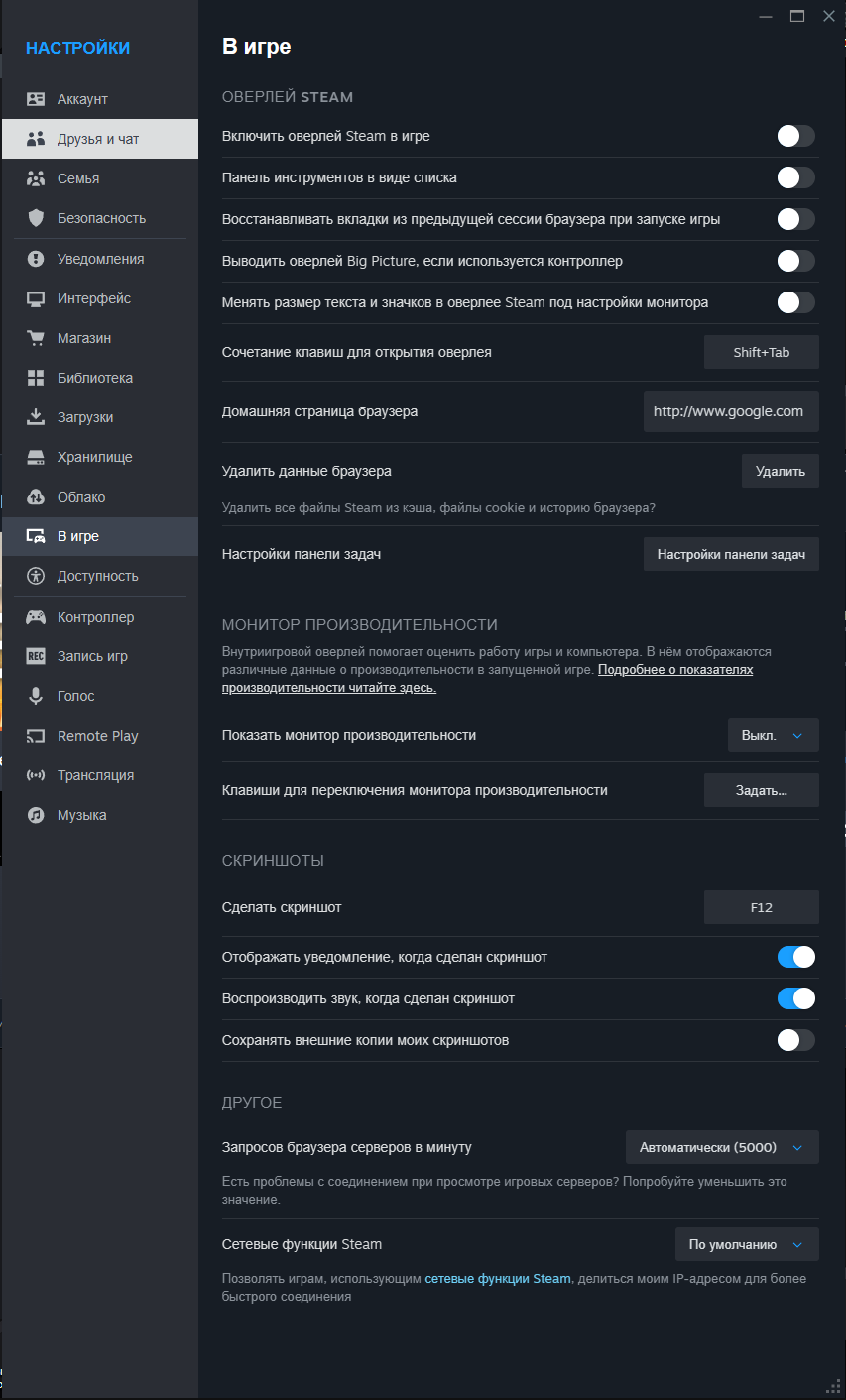Expand the Автоматически (5000) dropdown
The height and width of the screenshot is (1400, 846).
[722, 1147]
